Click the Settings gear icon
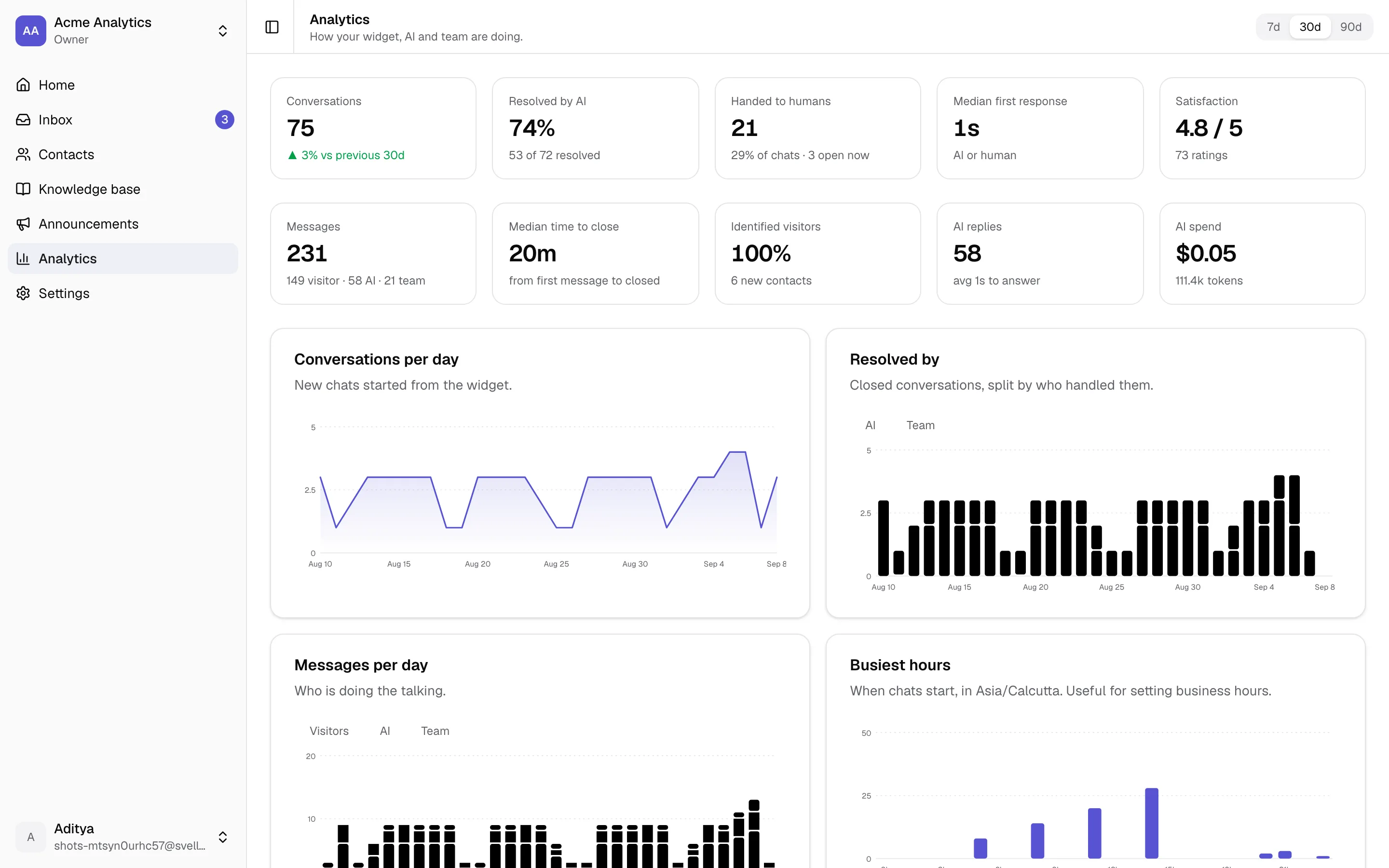Image resolution: width=1389 pixels, height=868 pixels. click(x=23, y=293)
